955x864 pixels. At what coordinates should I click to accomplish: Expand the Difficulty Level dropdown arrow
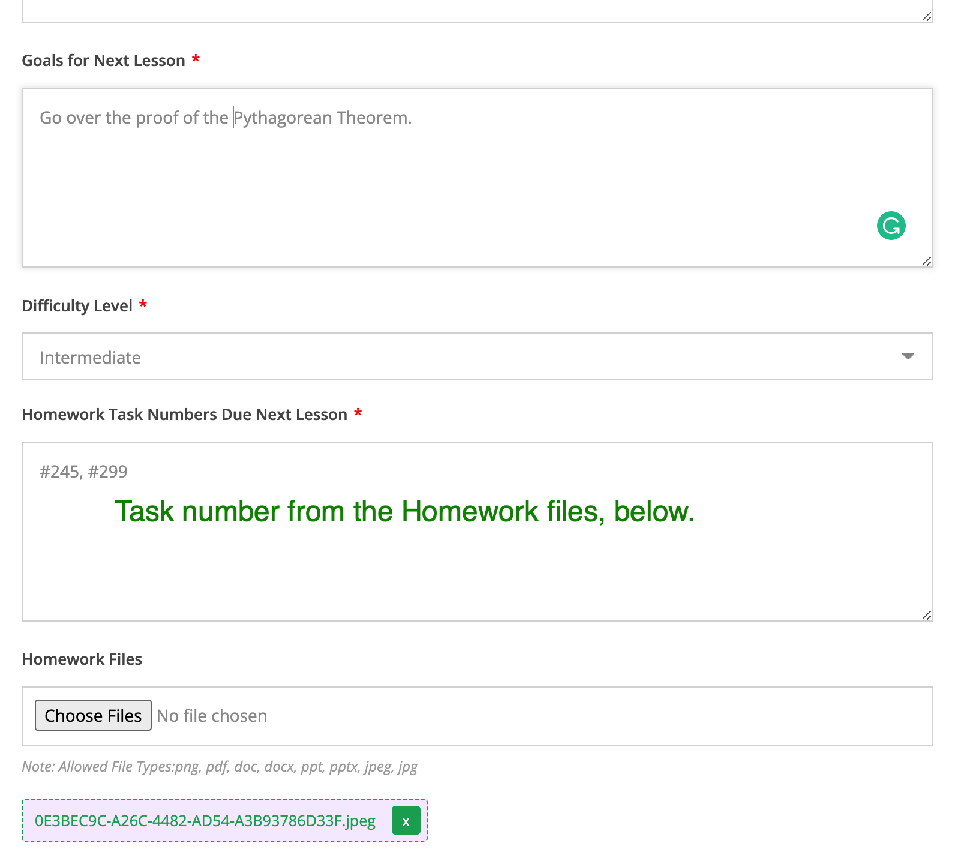pos(907,356)
